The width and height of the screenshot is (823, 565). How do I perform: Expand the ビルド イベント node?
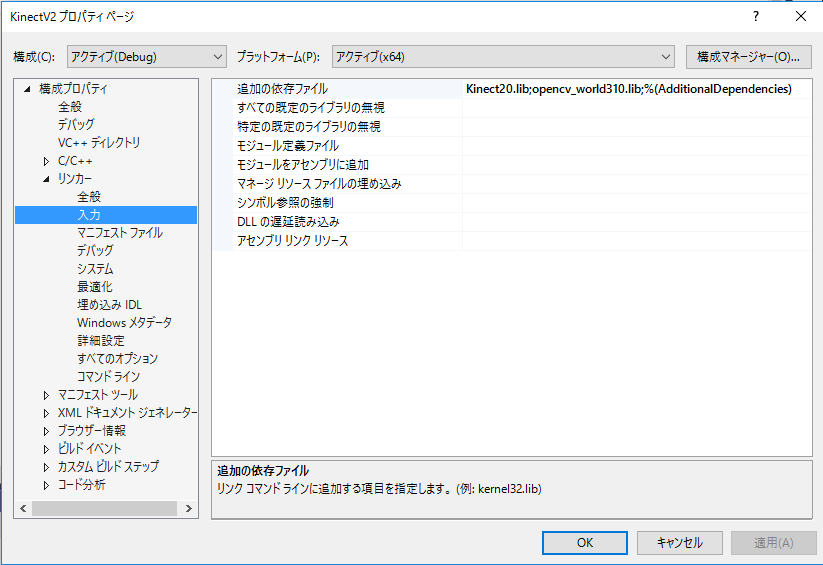pos(46,449)
